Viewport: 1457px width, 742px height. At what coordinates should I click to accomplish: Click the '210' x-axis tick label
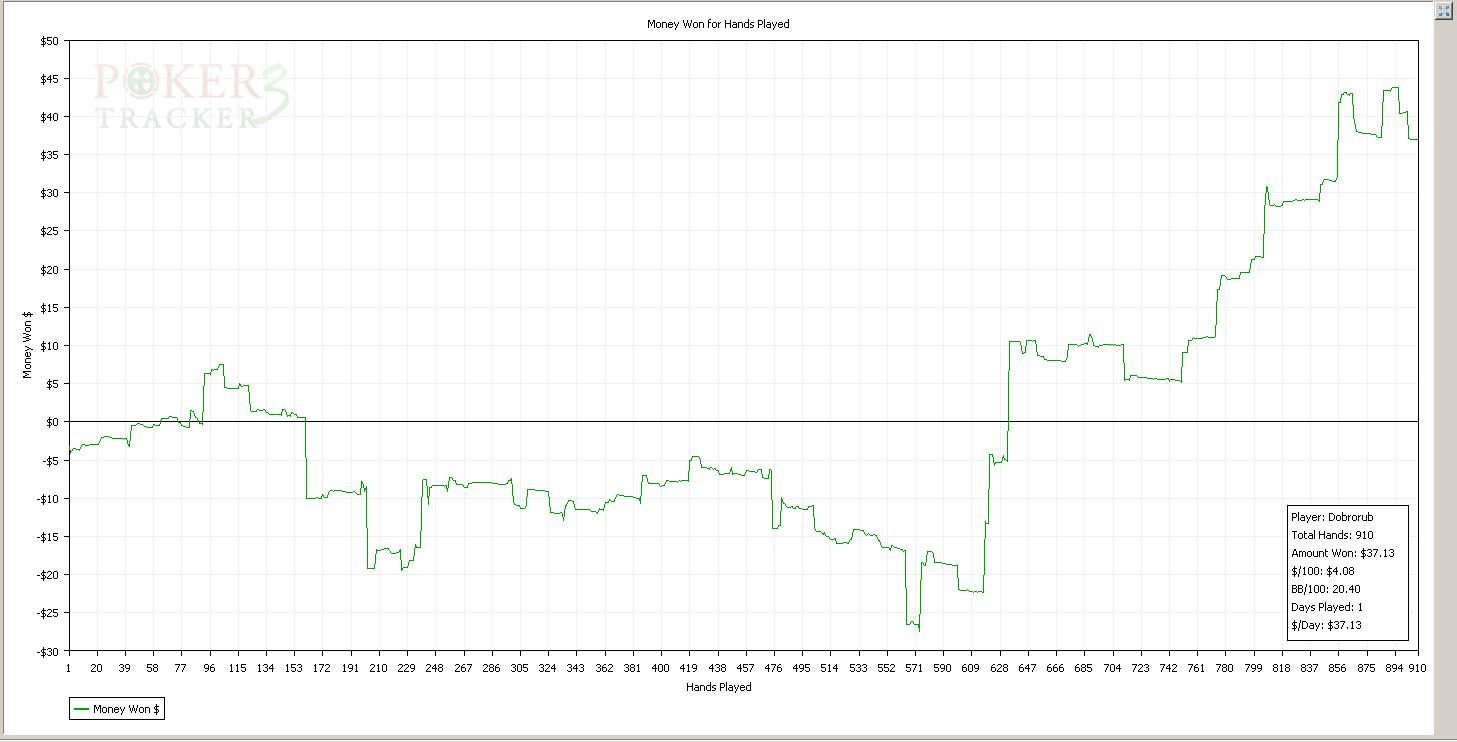(x=378, y=668)
